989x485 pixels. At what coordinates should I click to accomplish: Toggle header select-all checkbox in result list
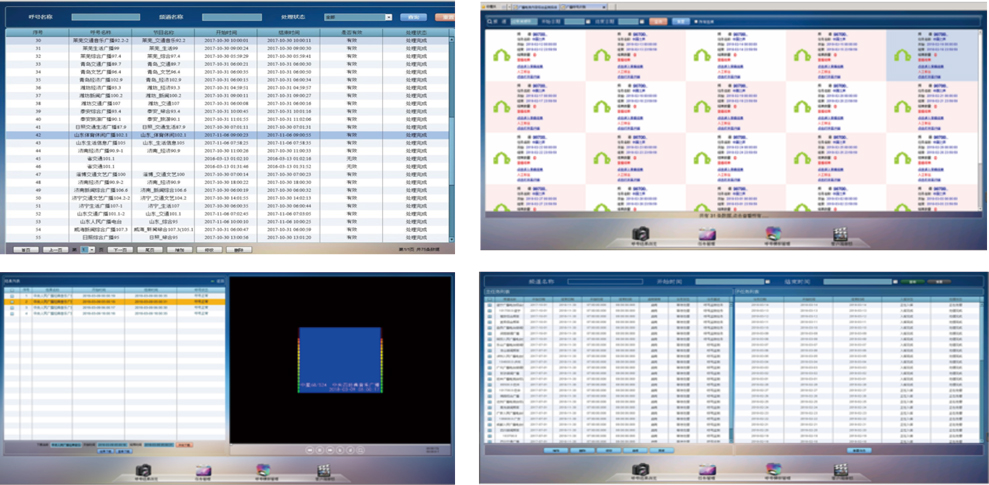[11, 291]
